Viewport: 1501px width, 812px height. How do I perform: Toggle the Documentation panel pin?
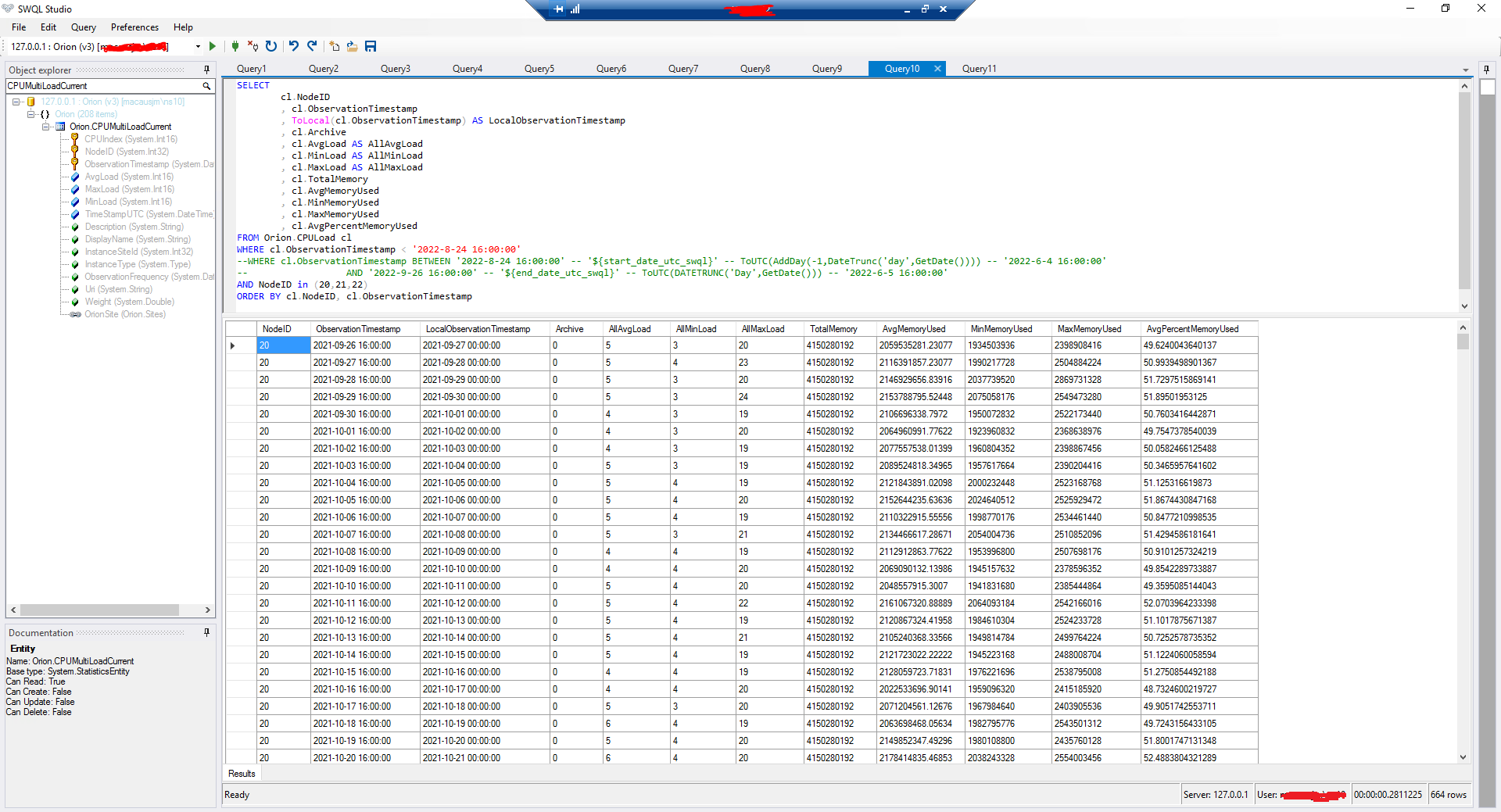pos(206,632)
